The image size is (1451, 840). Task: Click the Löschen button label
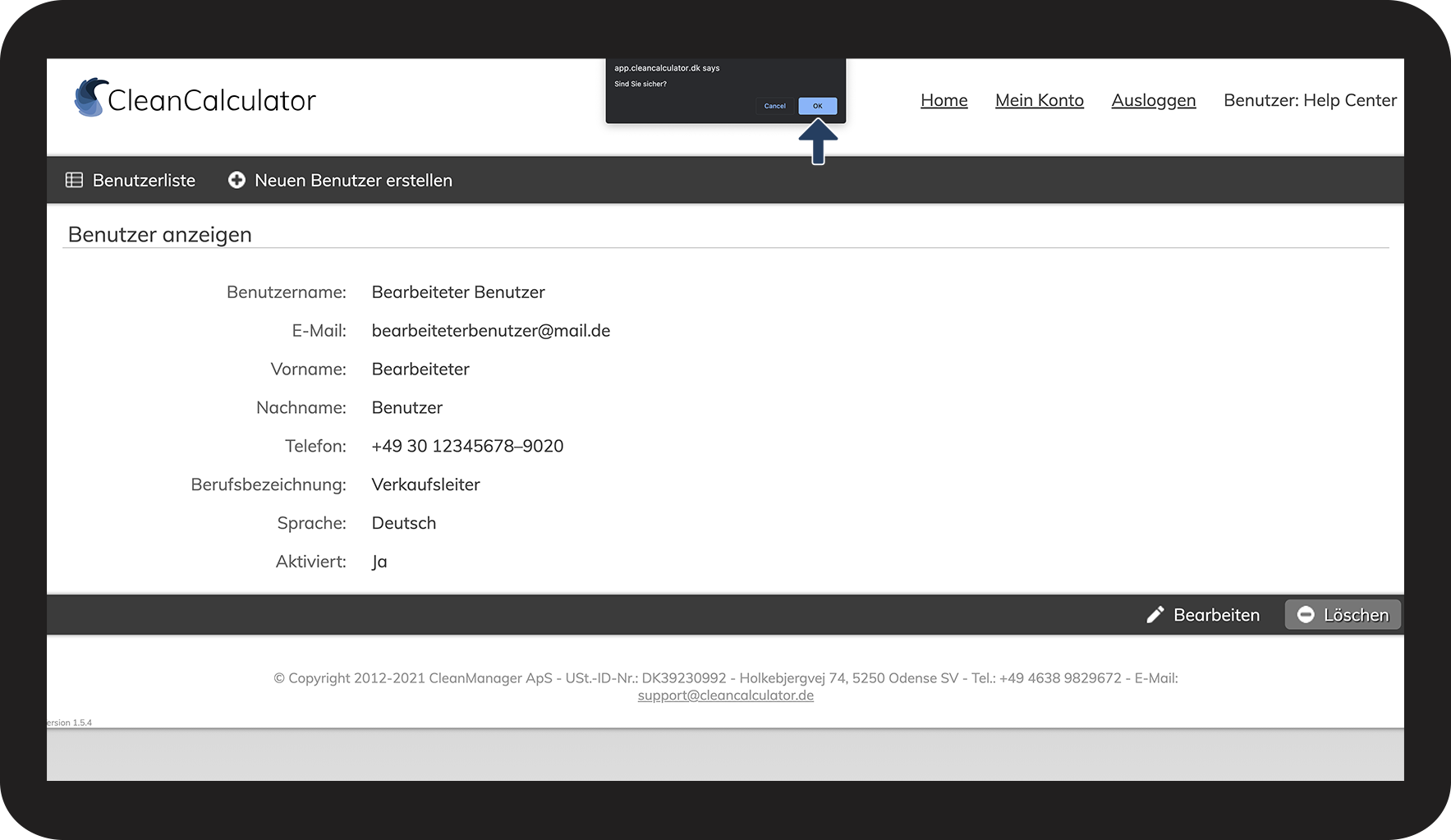click(1356, 615)
